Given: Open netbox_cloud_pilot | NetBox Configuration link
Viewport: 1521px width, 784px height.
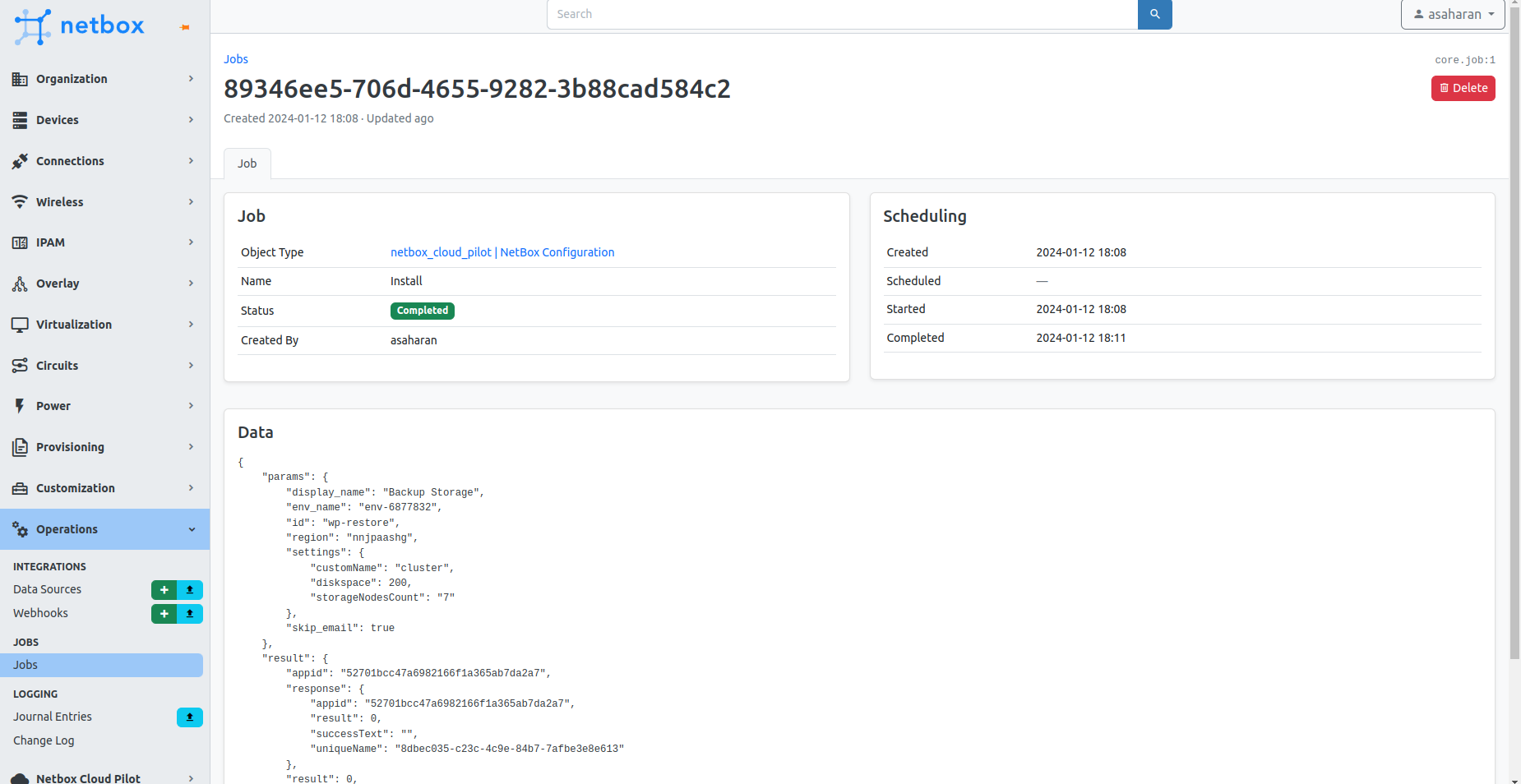Looking at the screenshot, I should [x=502, y=252].
